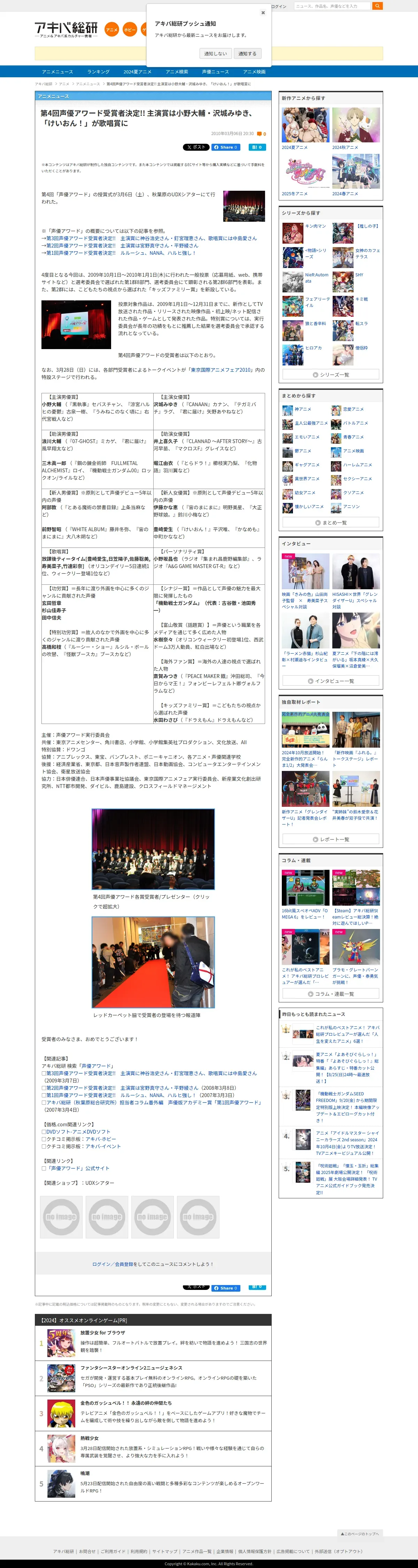Close the push notification popup with X
The image size is (418, 1568).
coord(263,12)
